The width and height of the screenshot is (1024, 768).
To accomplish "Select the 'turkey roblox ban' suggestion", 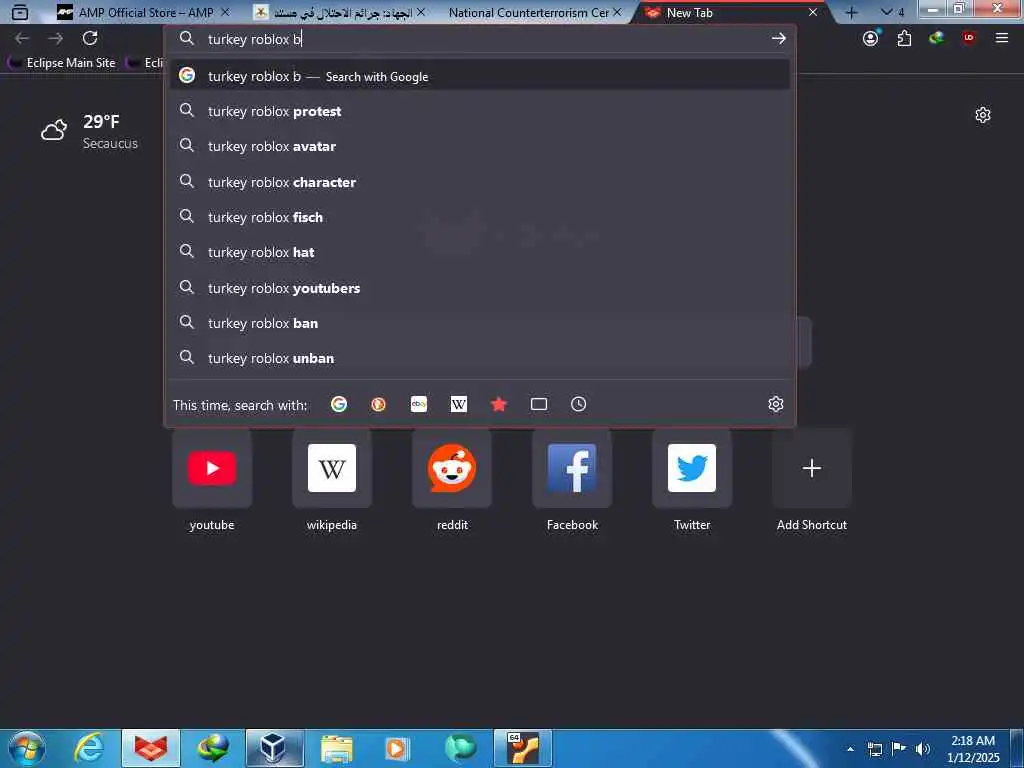I will (x=480, y=323).
